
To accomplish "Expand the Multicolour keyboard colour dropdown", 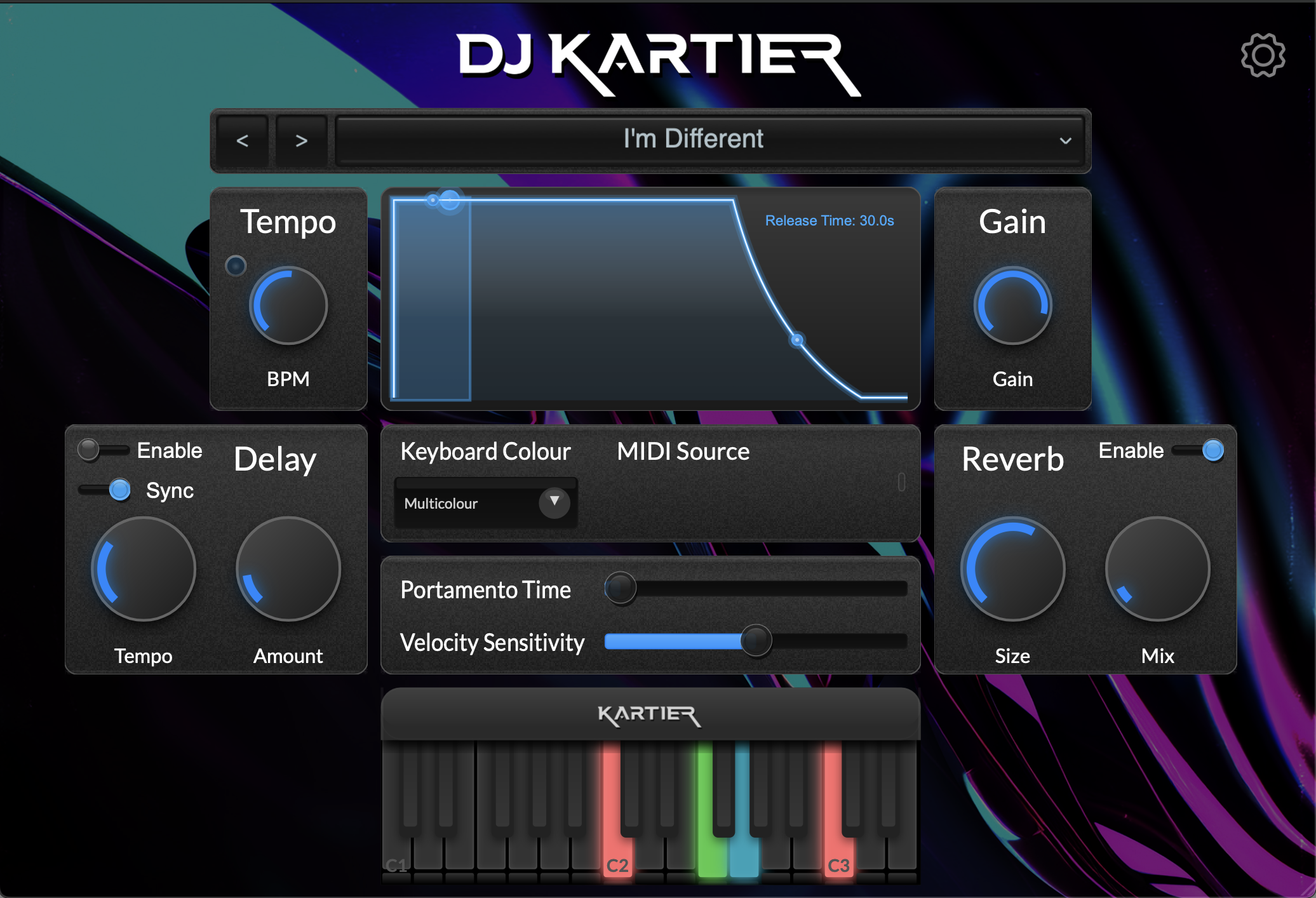I will click(x=487, y=503).
